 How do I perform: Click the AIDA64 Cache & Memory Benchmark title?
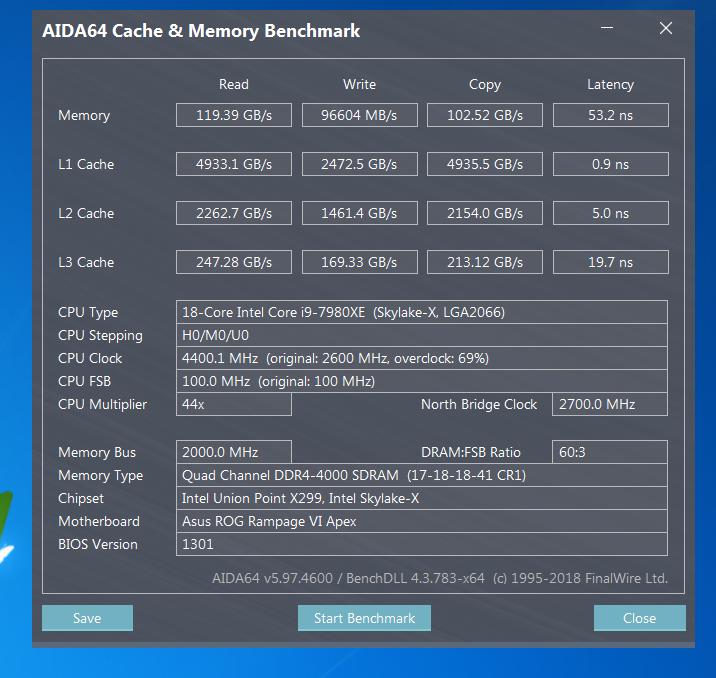click(201, 31)
